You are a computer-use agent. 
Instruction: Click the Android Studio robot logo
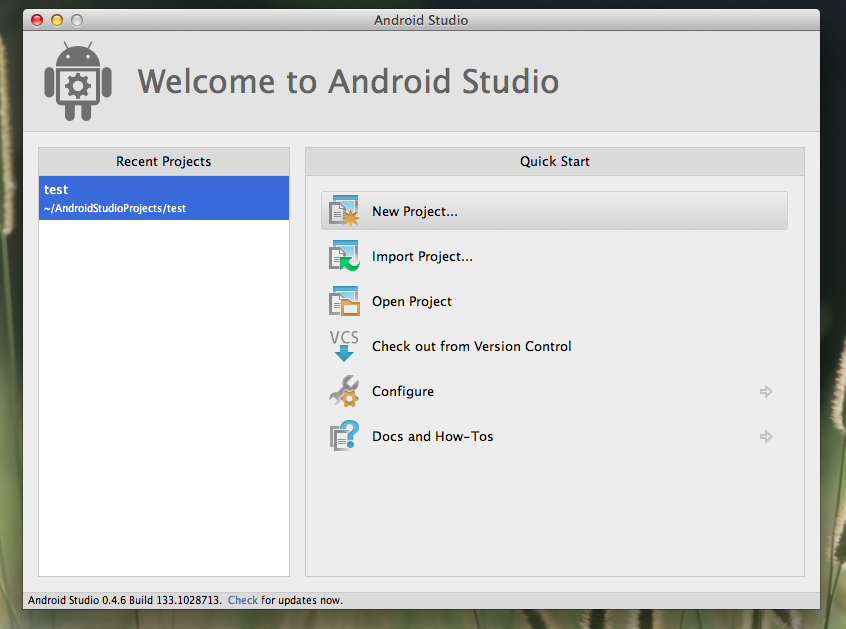point(78,81)
